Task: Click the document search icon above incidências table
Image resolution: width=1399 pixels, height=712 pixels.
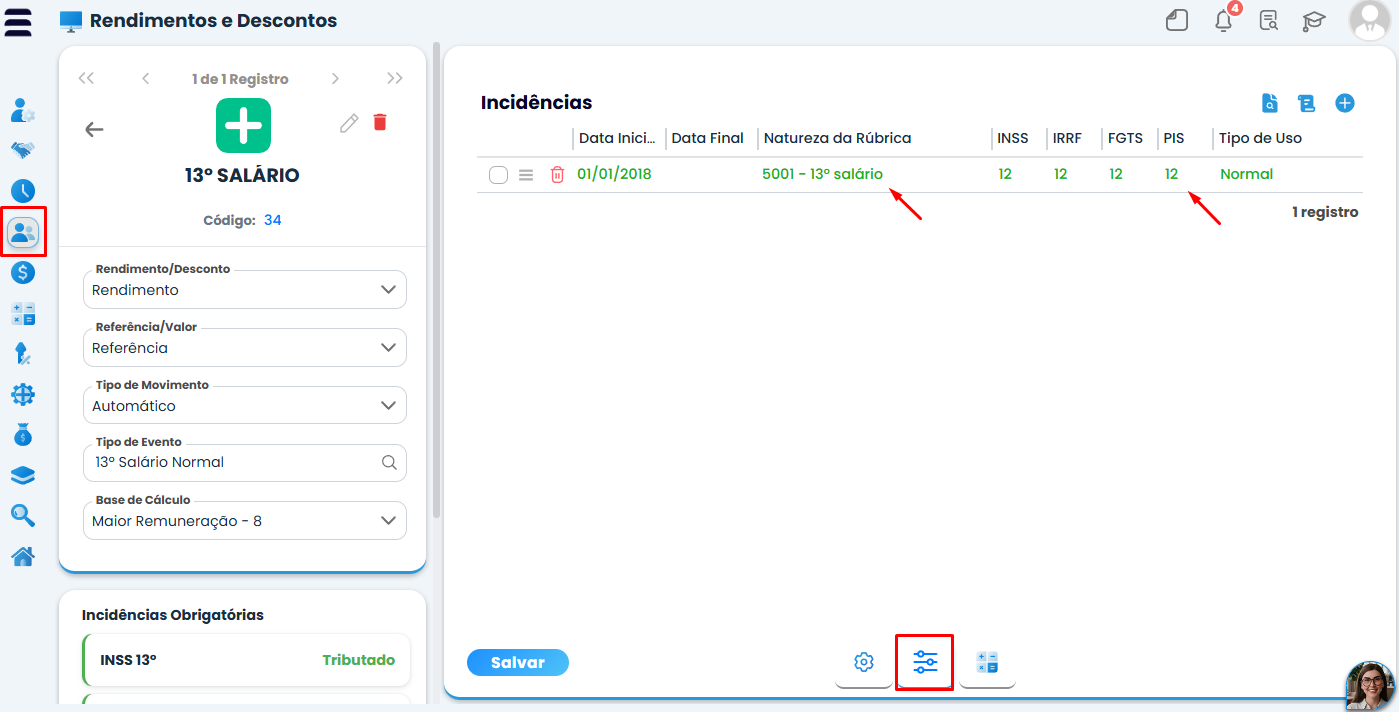Action: point(1269,103)
